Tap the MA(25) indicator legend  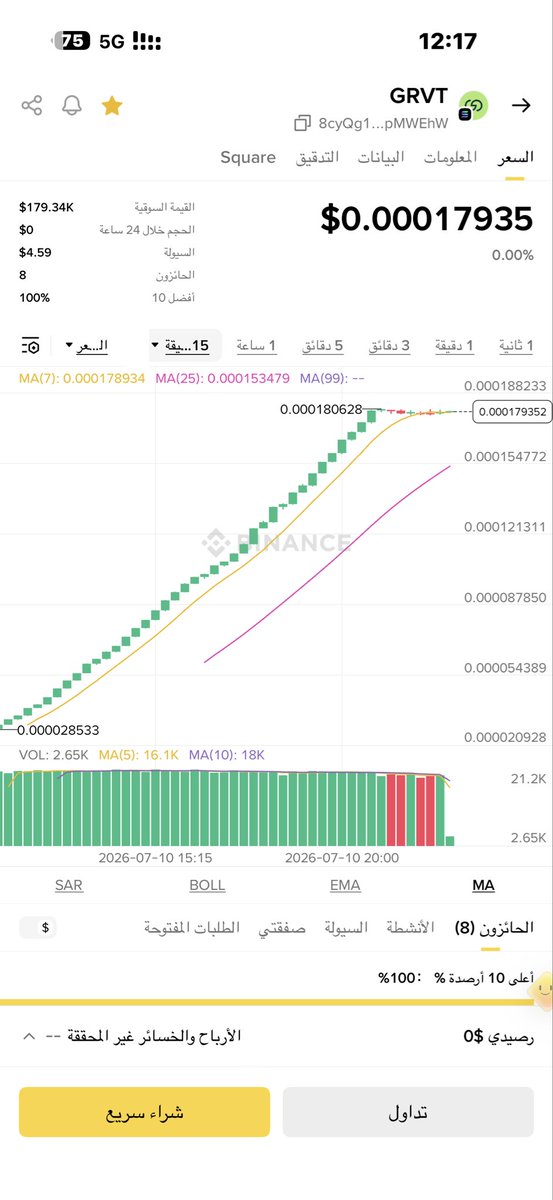coord(222,378)
